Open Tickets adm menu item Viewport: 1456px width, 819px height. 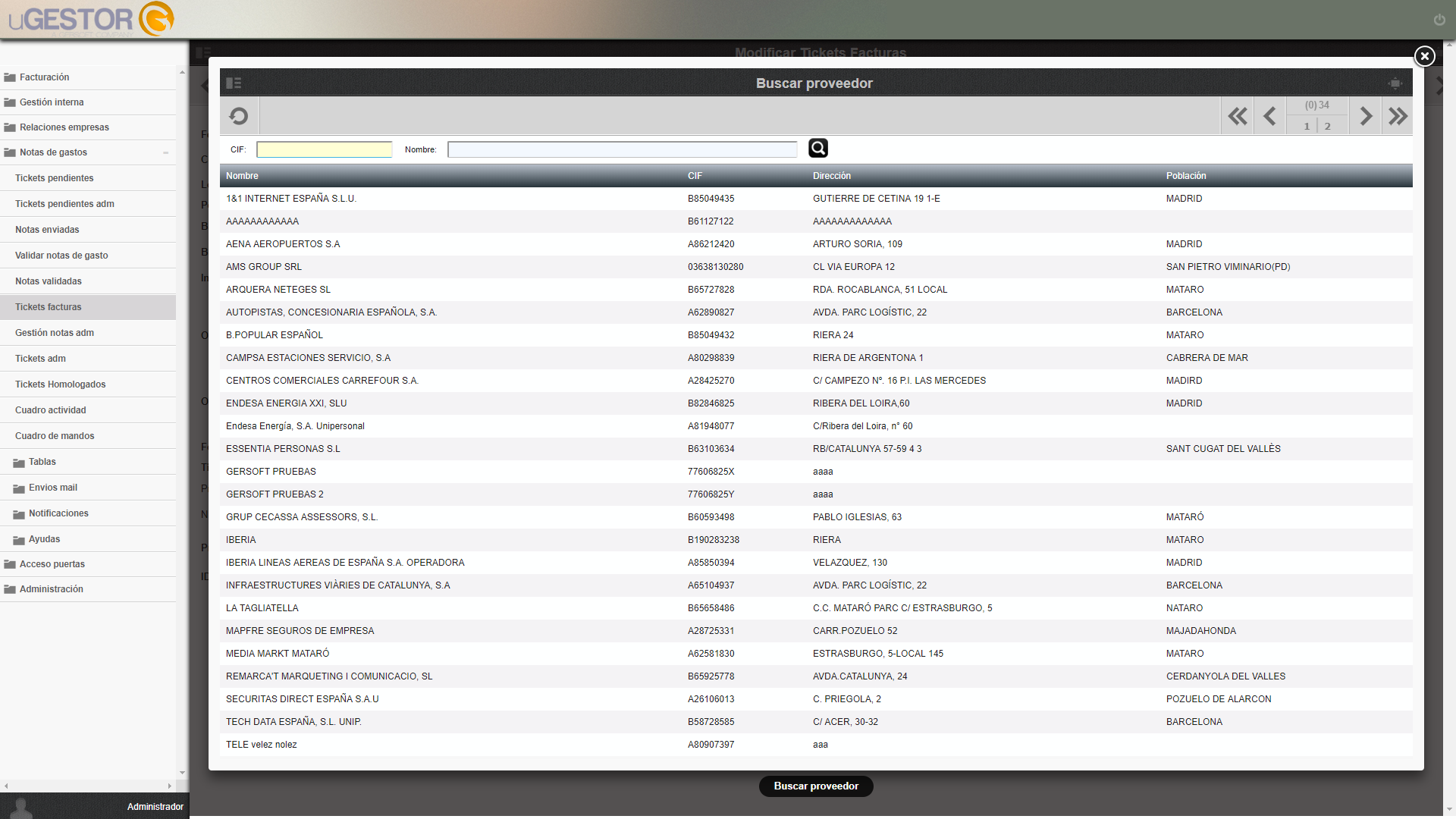point(88,359)
